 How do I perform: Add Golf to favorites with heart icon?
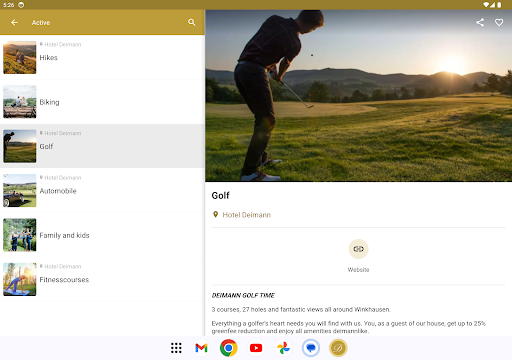(x=499, y=22)
